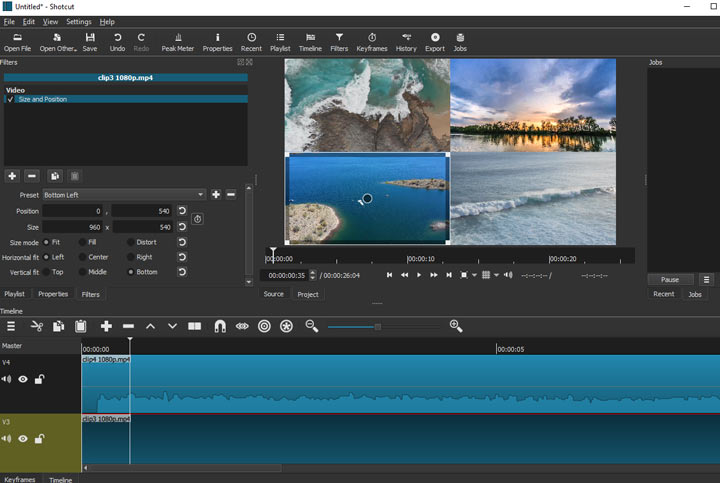Open the Preset dropdown
Viewport: 720px width, 483px height.
[x=124, y=195]
